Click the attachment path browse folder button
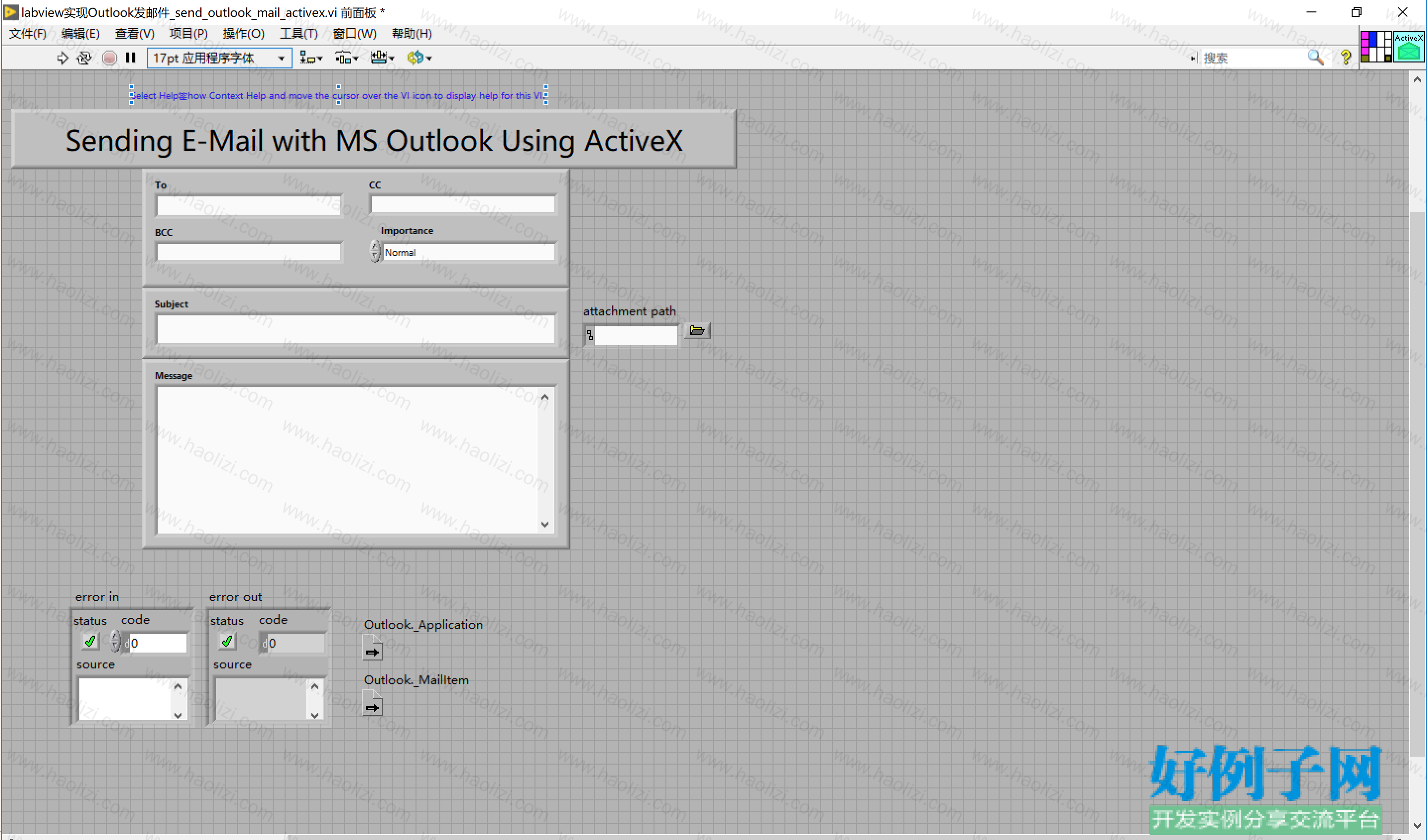 [x=697, y=330]
